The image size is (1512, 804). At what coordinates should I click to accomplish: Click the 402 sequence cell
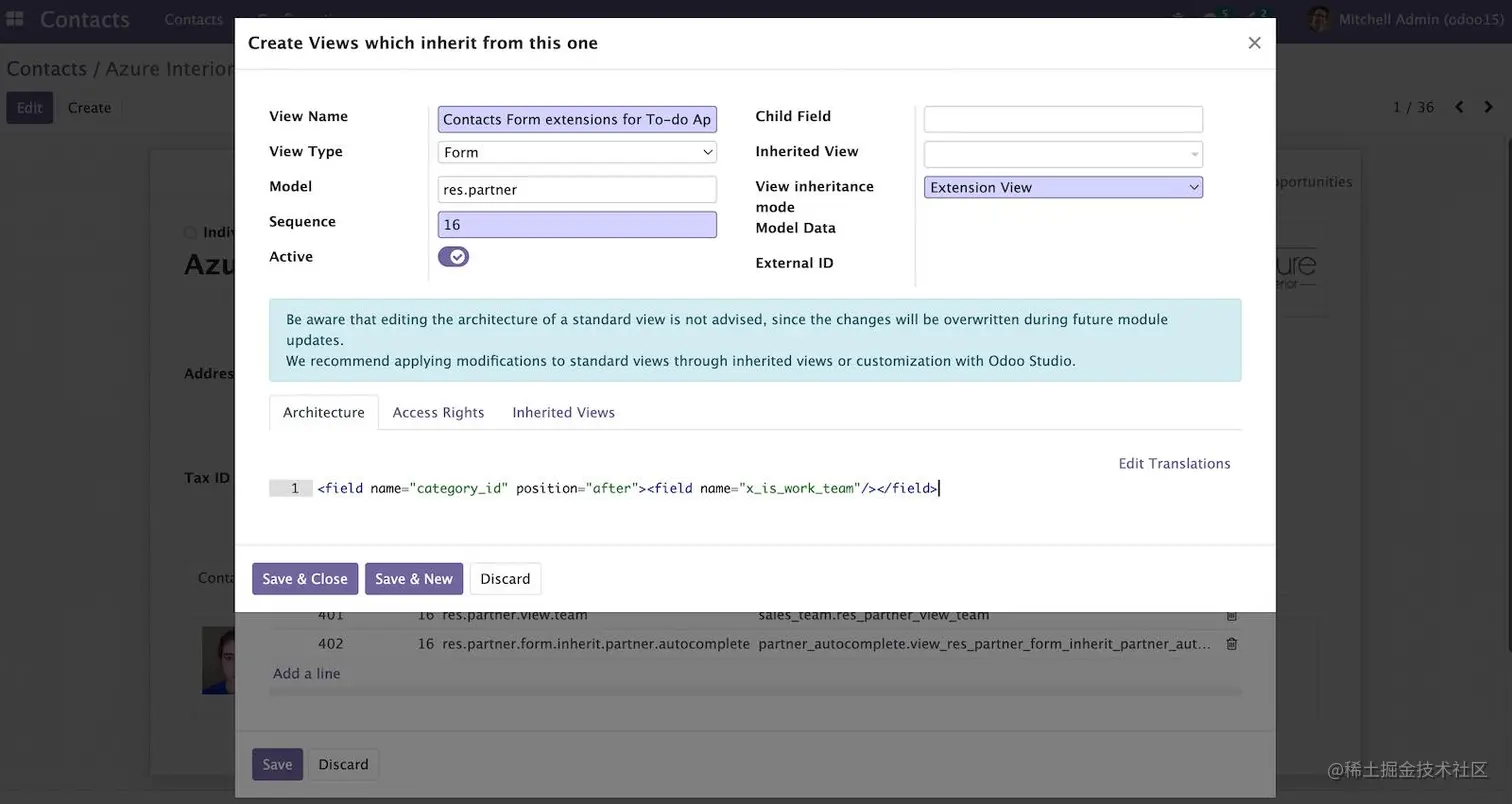[x=330, y=644]
